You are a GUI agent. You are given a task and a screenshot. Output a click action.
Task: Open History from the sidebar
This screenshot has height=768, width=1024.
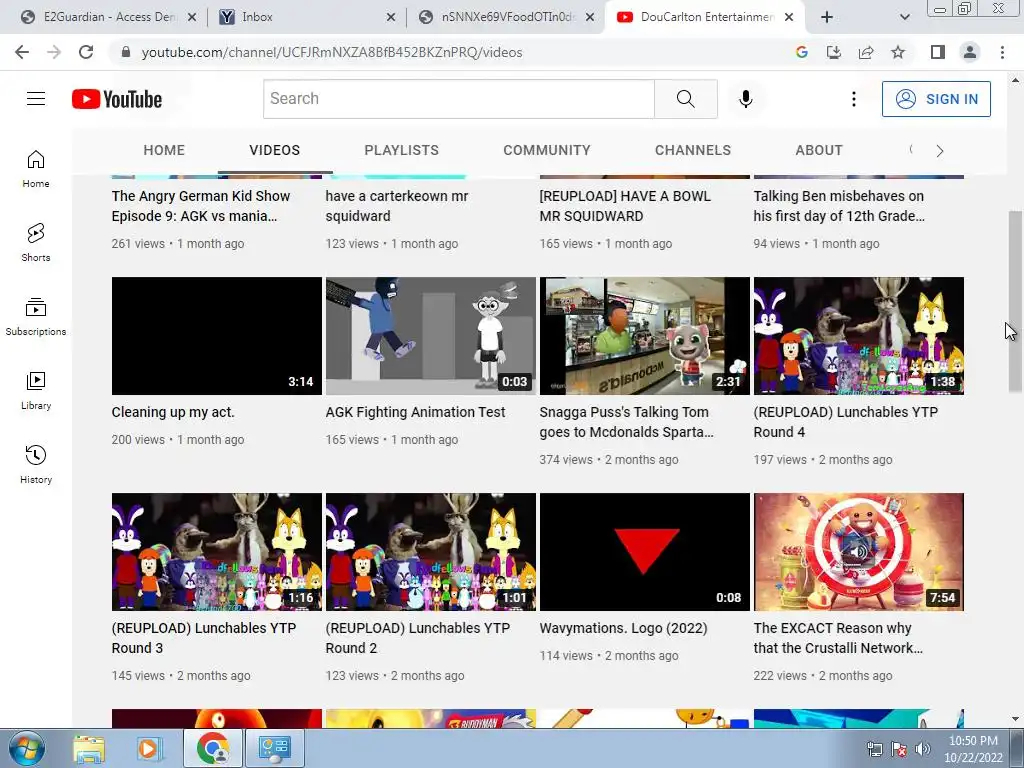tap(36, 464)
